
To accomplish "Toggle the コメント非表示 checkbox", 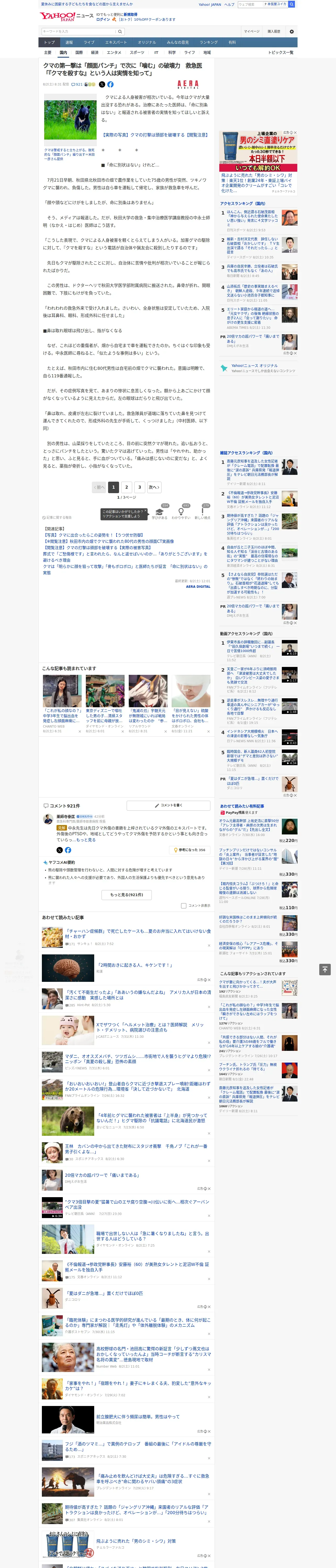I will coord(183,905).
